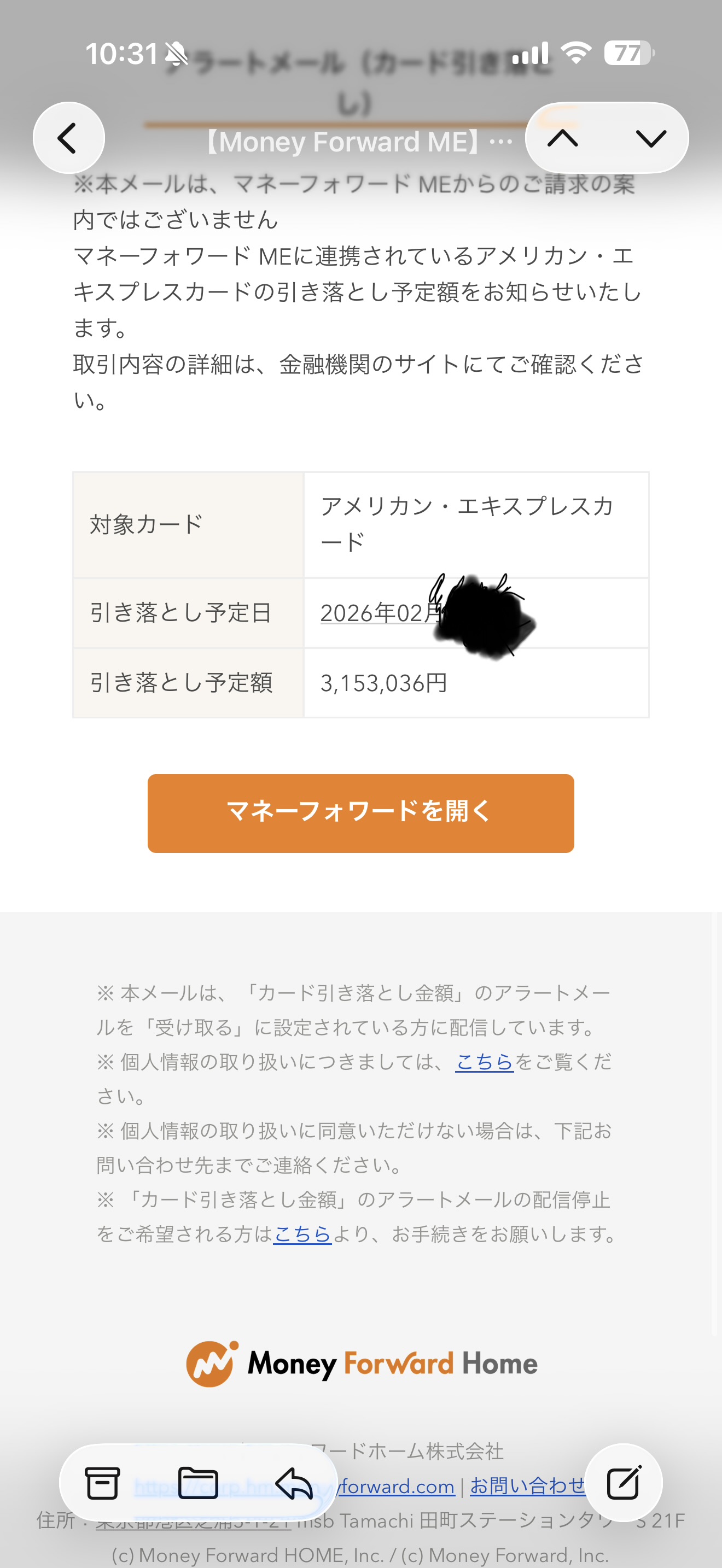Tap the Wi-Fi status icon

click(x=576, y=54)
